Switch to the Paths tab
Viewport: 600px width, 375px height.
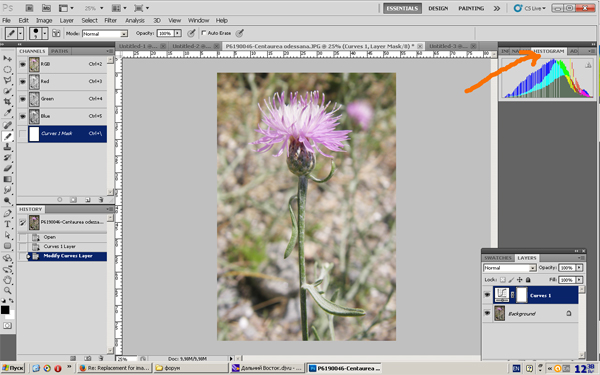click(x=60, y=51)
